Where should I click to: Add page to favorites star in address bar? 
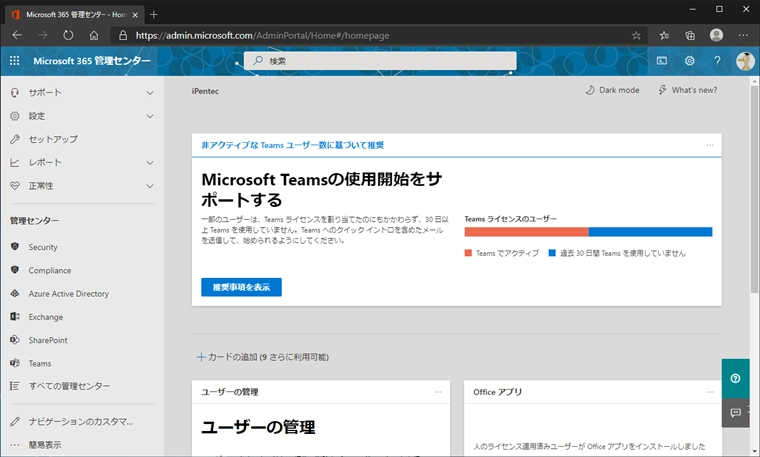click(636, 35)
